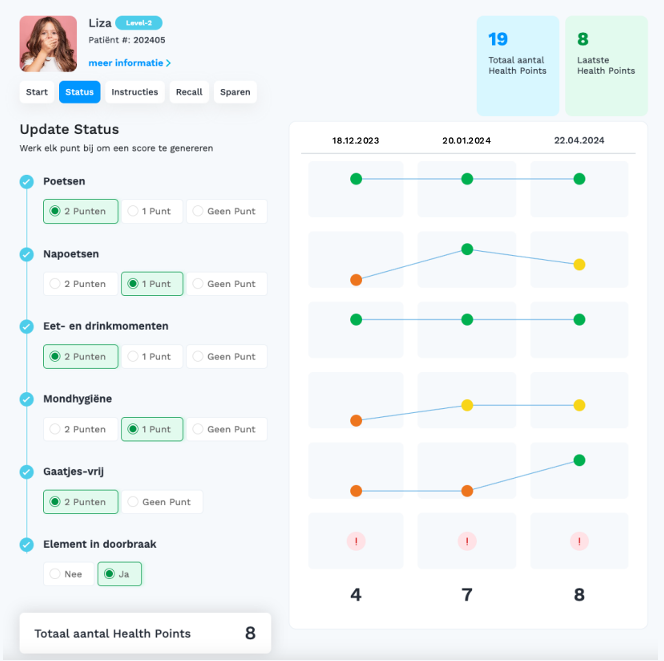The height and width of the screenshot is (661, 664).
Task: Click the warning icon under 20.01.2024
Action: 467,541
